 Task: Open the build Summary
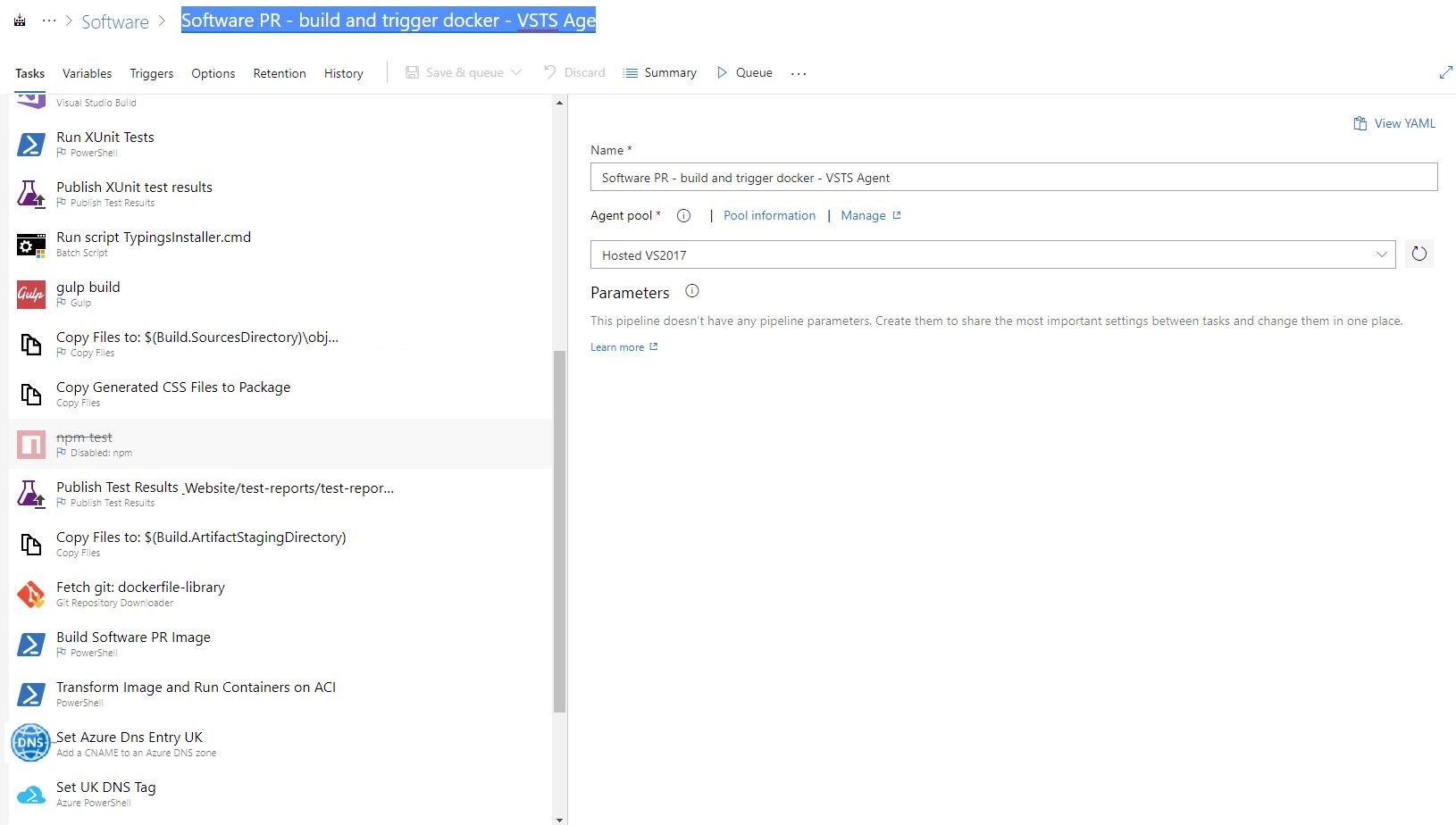(660, 72)
